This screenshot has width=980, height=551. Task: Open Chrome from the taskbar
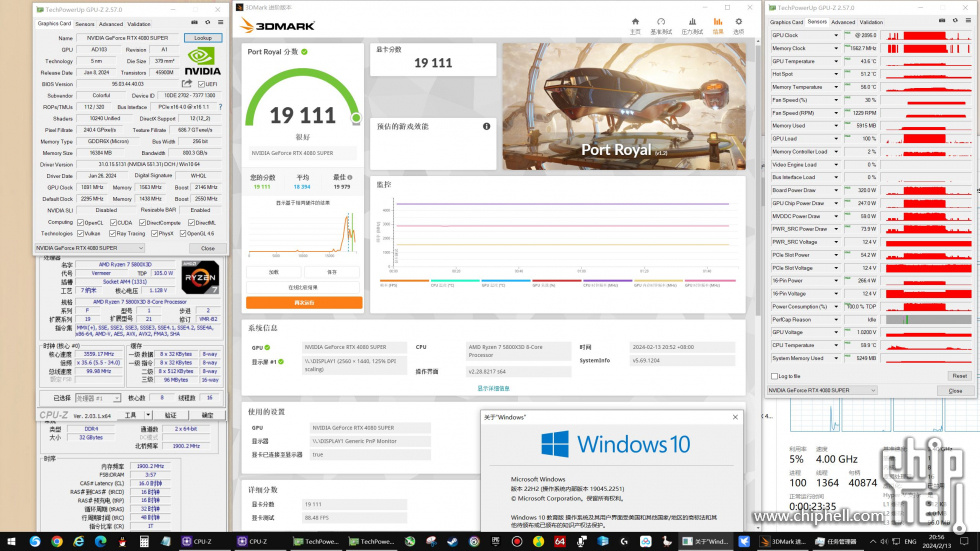click(57, 542)
